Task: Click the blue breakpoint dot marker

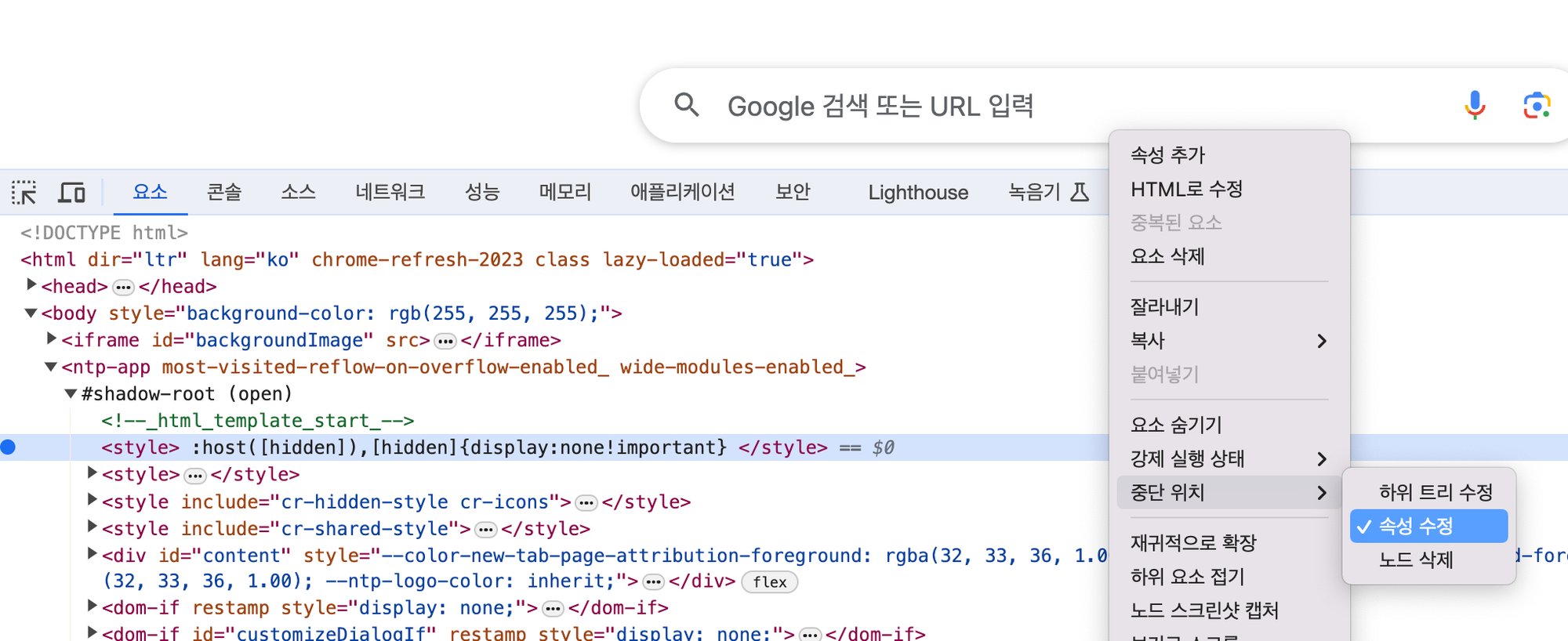Action: (x=9, y=447)
